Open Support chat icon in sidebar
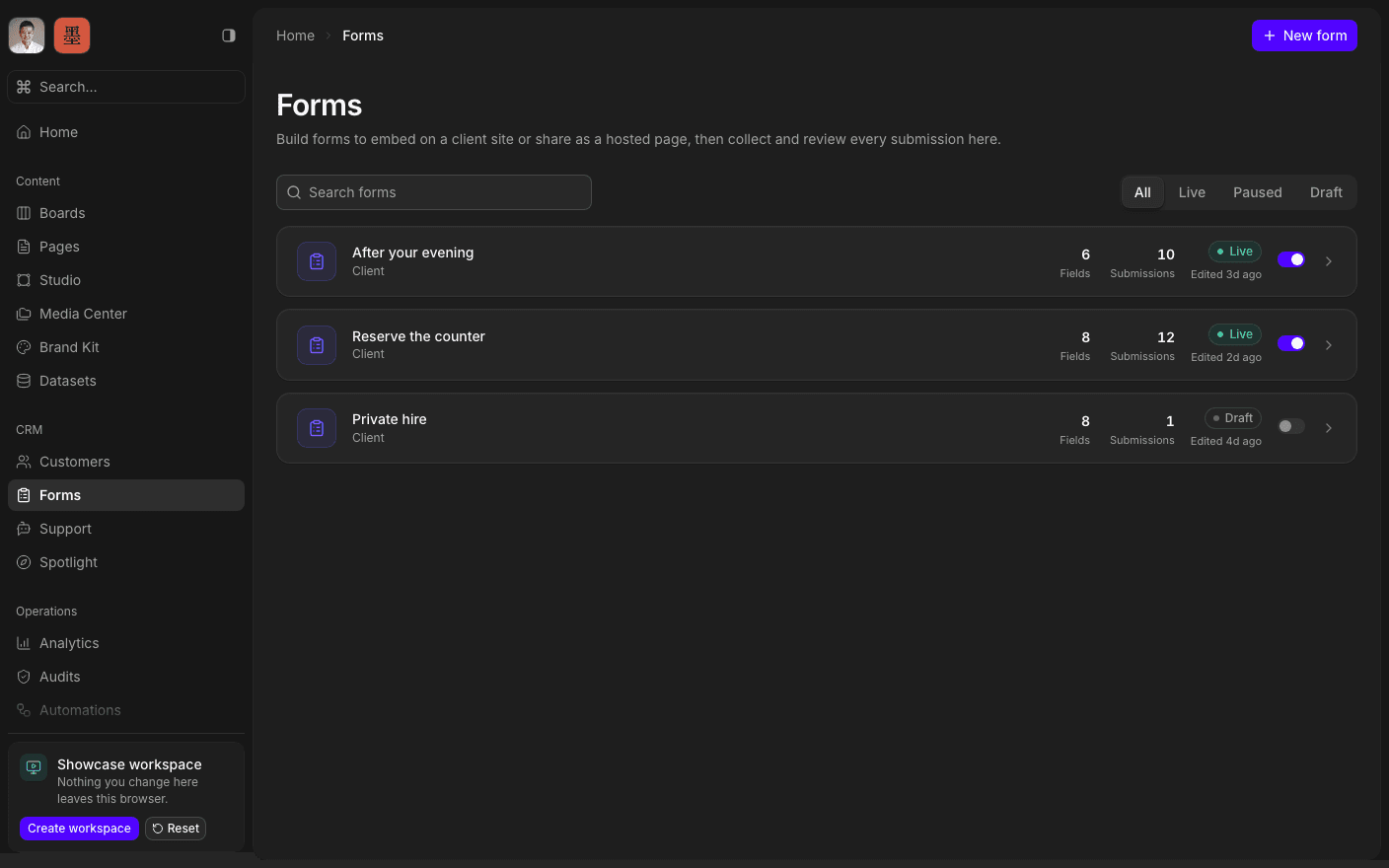 pos(24,529)
